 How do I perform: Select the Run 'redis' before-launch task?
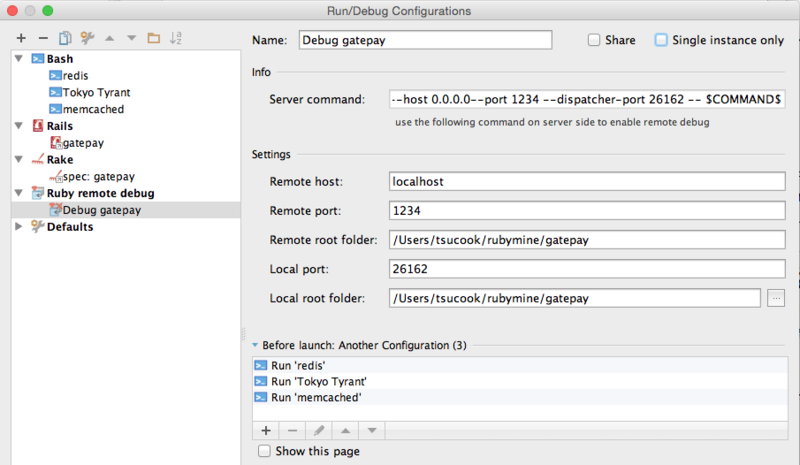[520, 365]
